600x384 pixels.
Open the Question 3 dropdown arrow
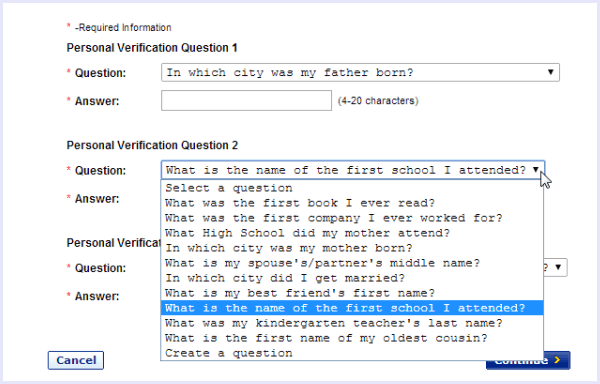558,267
